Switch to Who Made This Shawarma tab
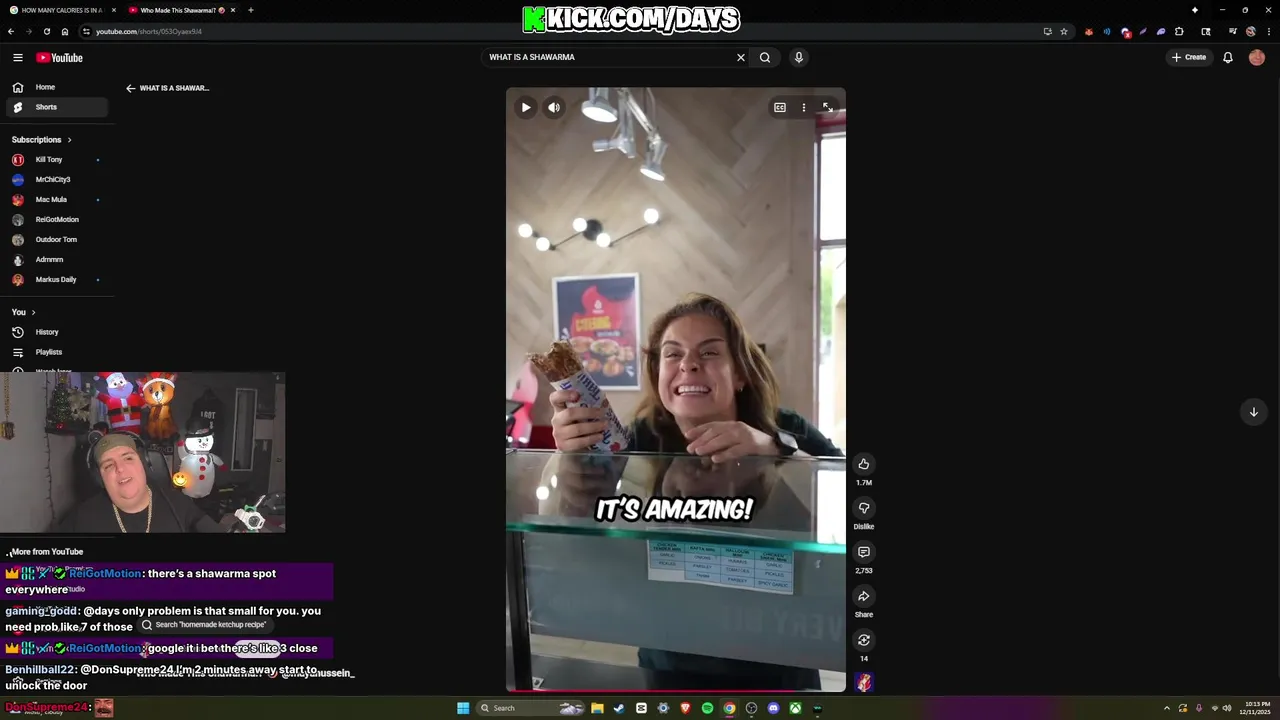The width and height of the screenshot is (1280, 720). [180, 10]
